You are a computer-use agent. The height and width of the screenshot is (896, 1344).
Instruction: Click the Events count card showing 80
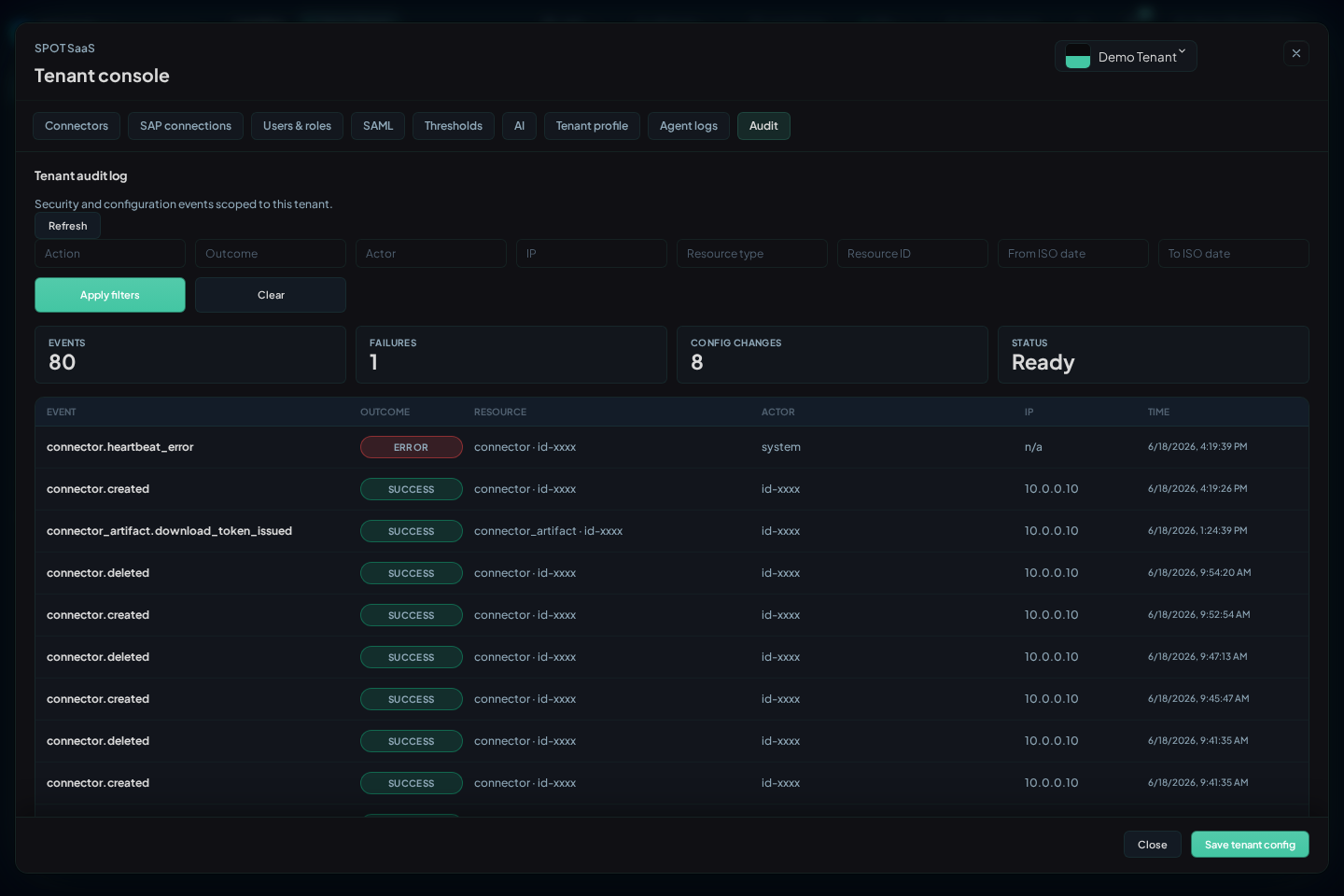190,355
